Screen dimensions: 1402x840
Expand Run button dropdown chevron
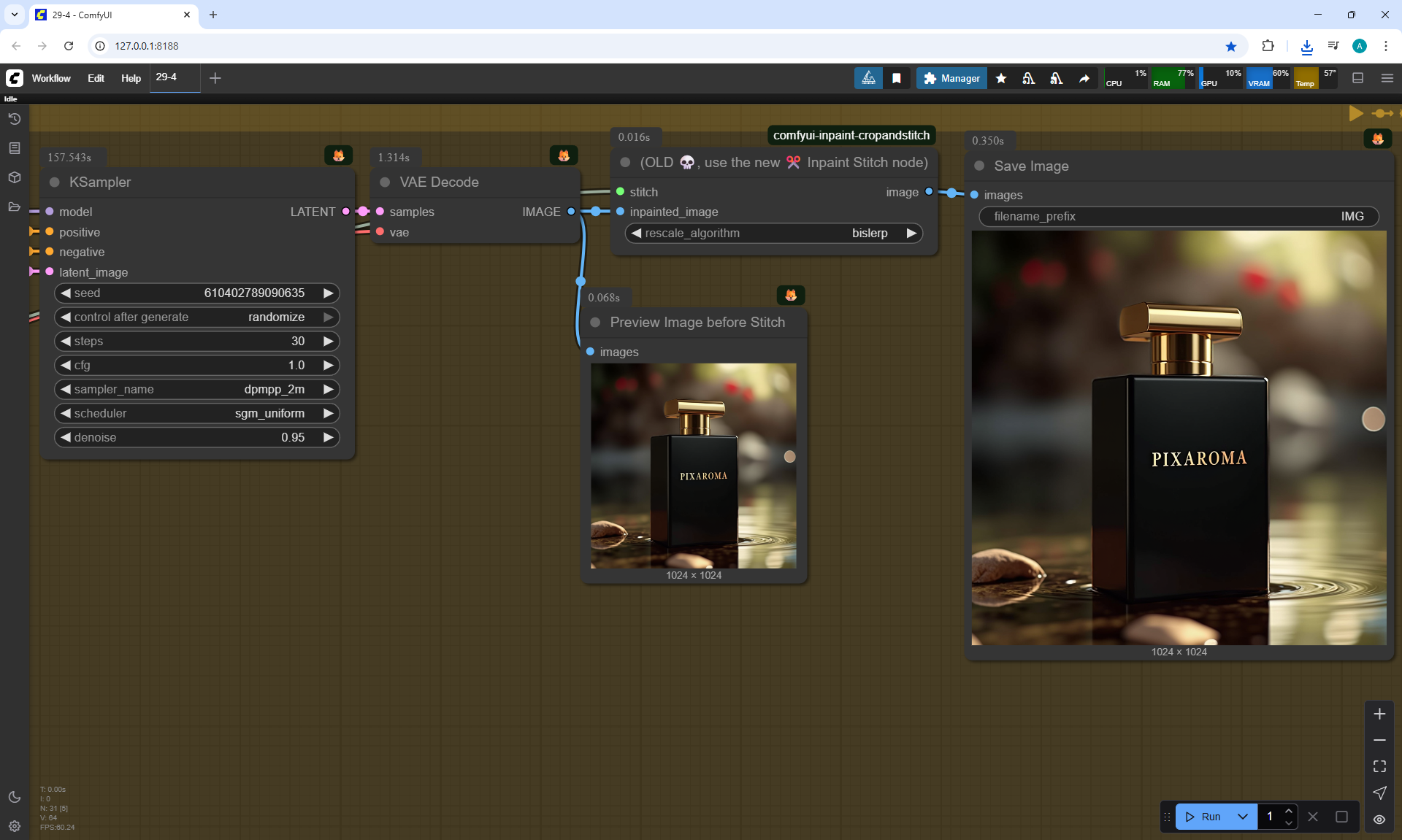coord(1243,817)
